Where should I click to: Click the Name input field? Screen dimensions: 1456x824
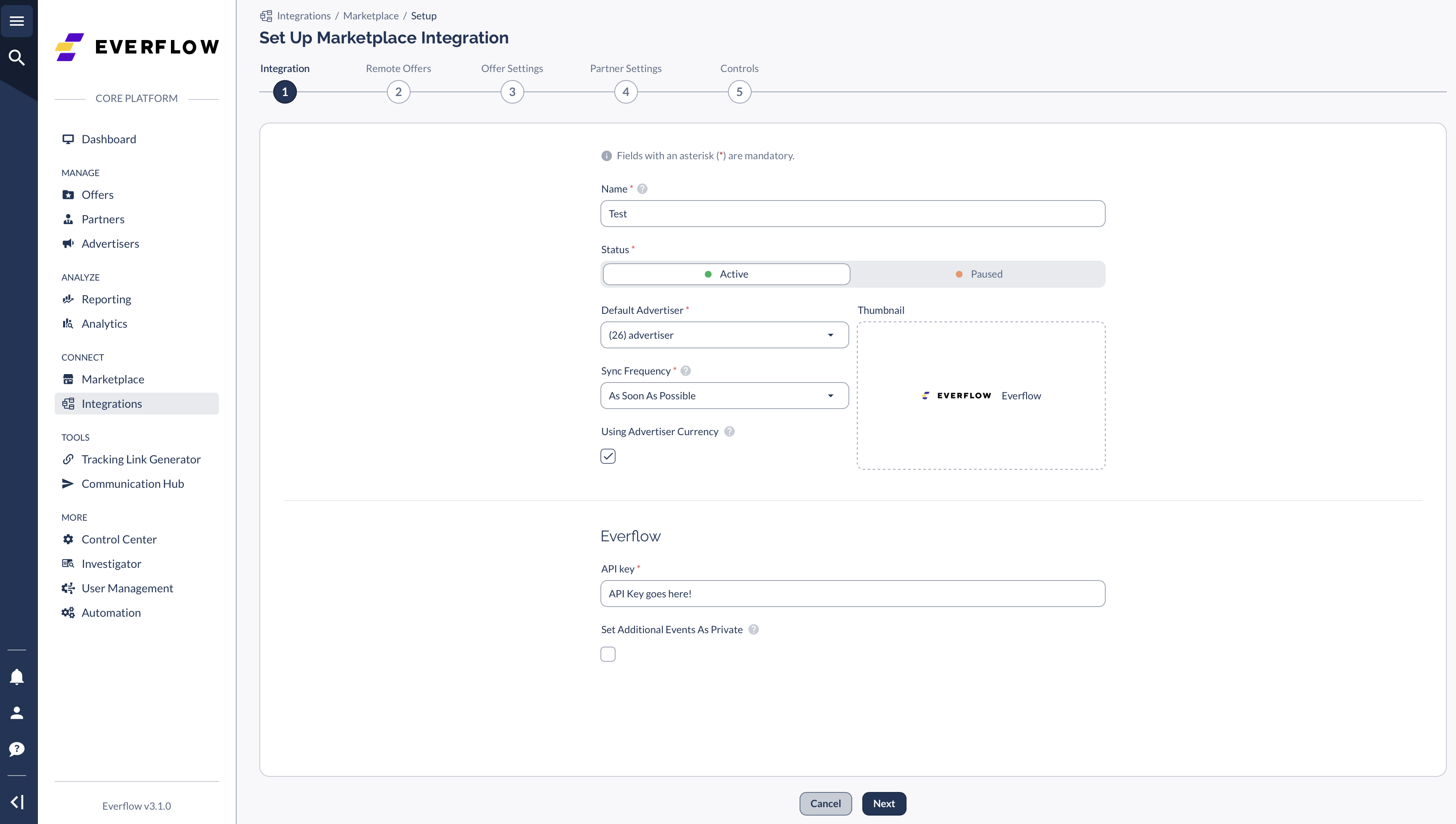[853, 213]
